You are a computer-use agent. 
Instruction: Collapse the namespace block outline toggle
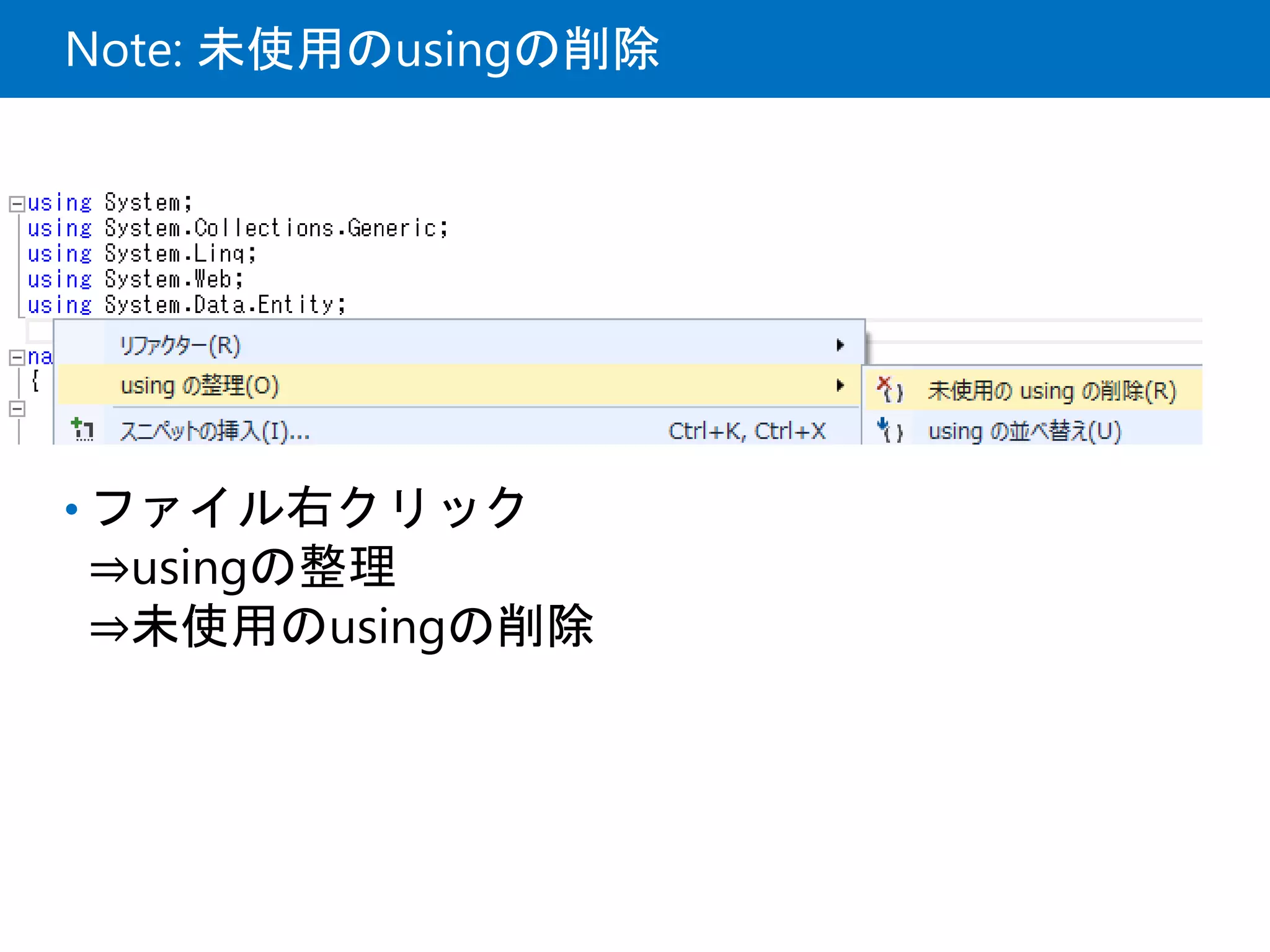(x=17, y=358)
